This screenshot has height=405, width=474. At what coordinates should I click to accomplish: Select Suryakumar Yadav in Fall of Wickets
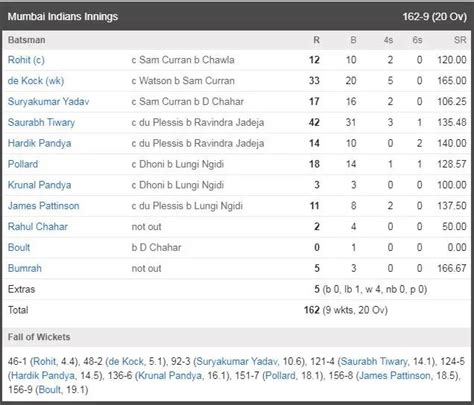[x=237, y=361]
